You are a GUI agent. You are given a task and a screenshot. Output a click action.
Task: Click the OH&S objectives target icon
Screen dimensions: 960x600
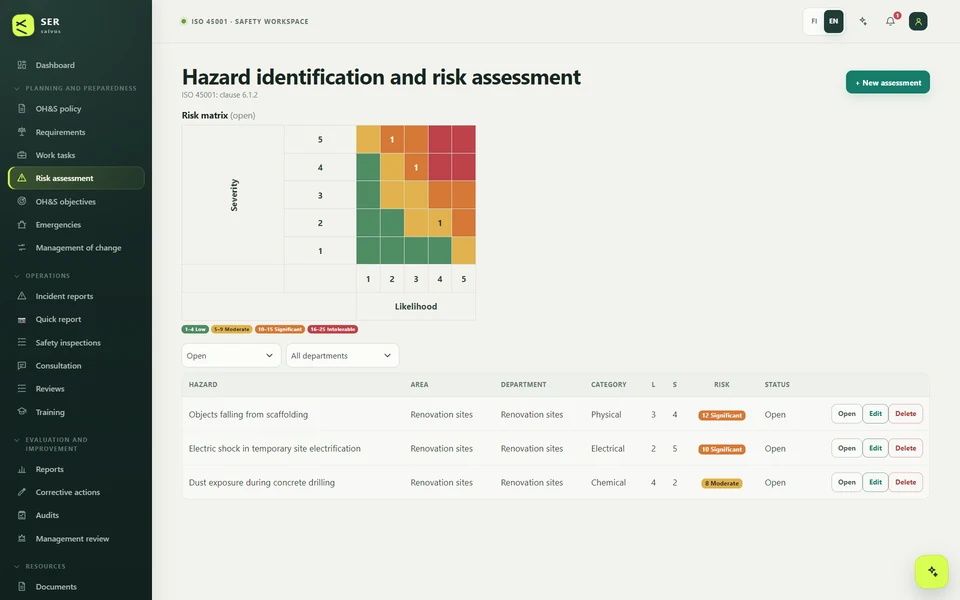[22, 201]
